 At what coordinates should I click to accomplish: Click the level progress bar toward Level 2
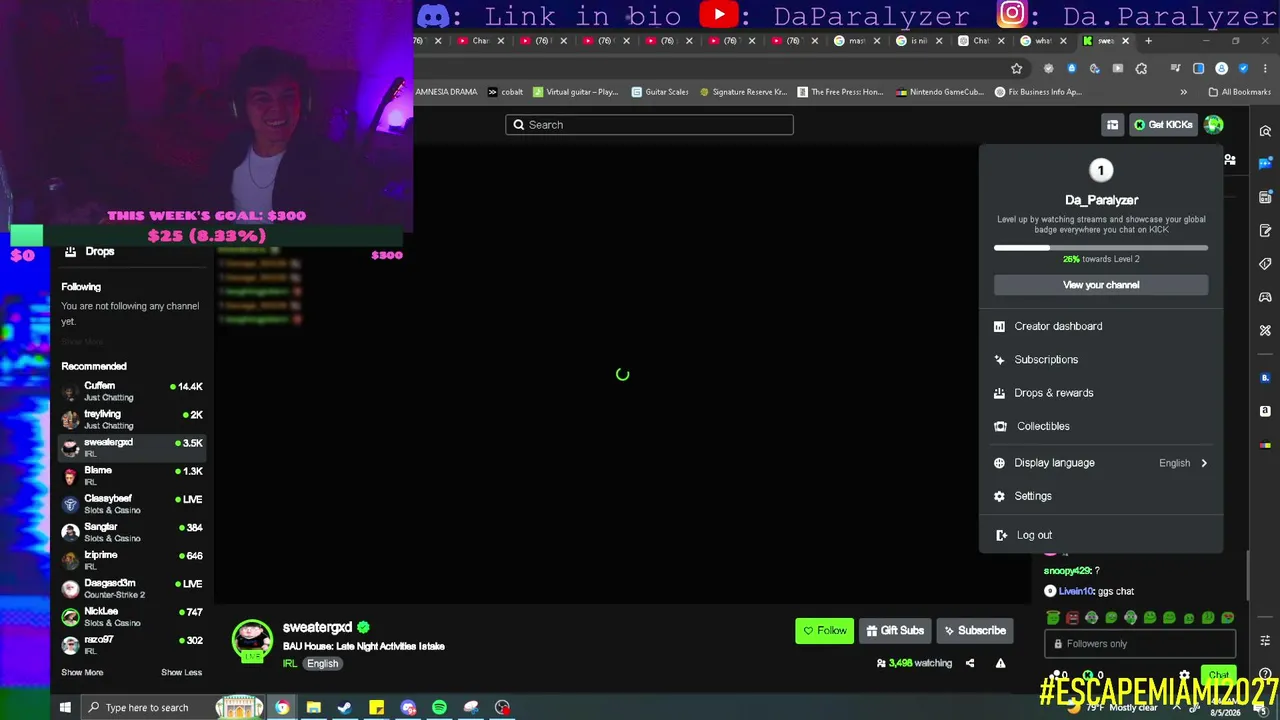click(1101, 247)
